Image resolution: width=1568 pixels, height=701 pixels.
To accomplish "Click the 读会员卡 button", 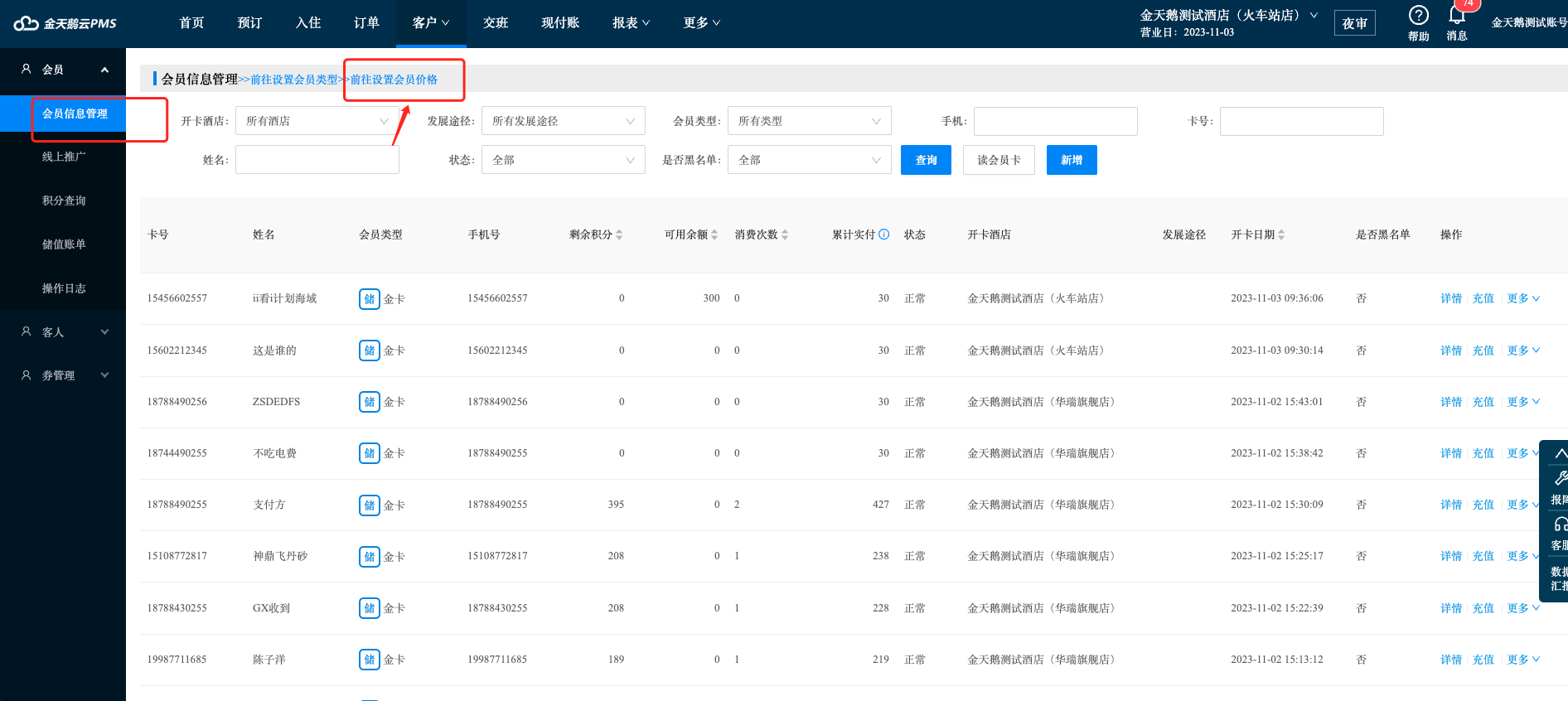I will pyautogui.click(x=999, y=160).
